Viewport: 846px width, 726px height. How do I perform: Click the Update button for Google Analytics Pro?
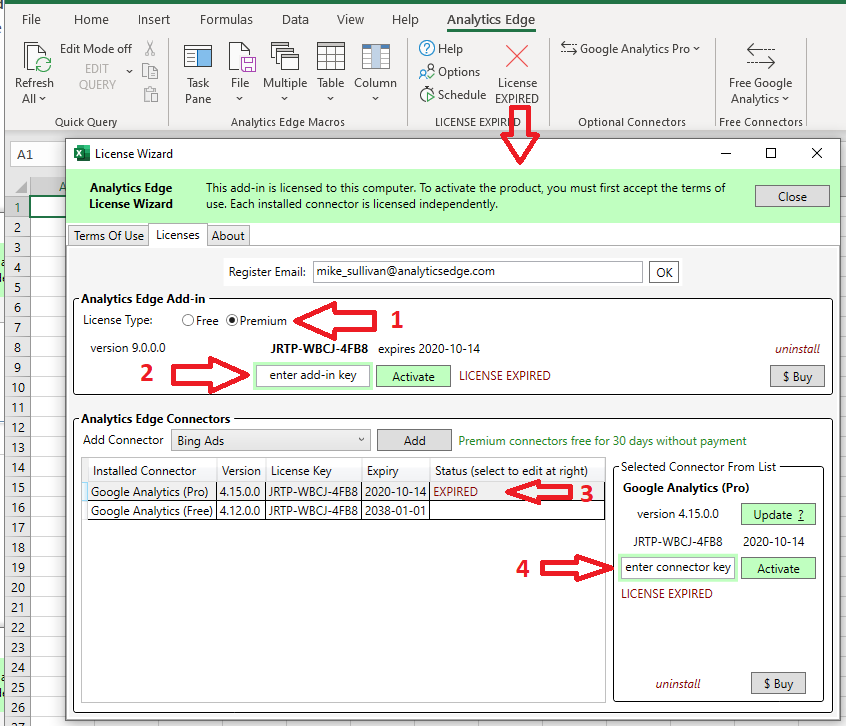pos(778,514)
